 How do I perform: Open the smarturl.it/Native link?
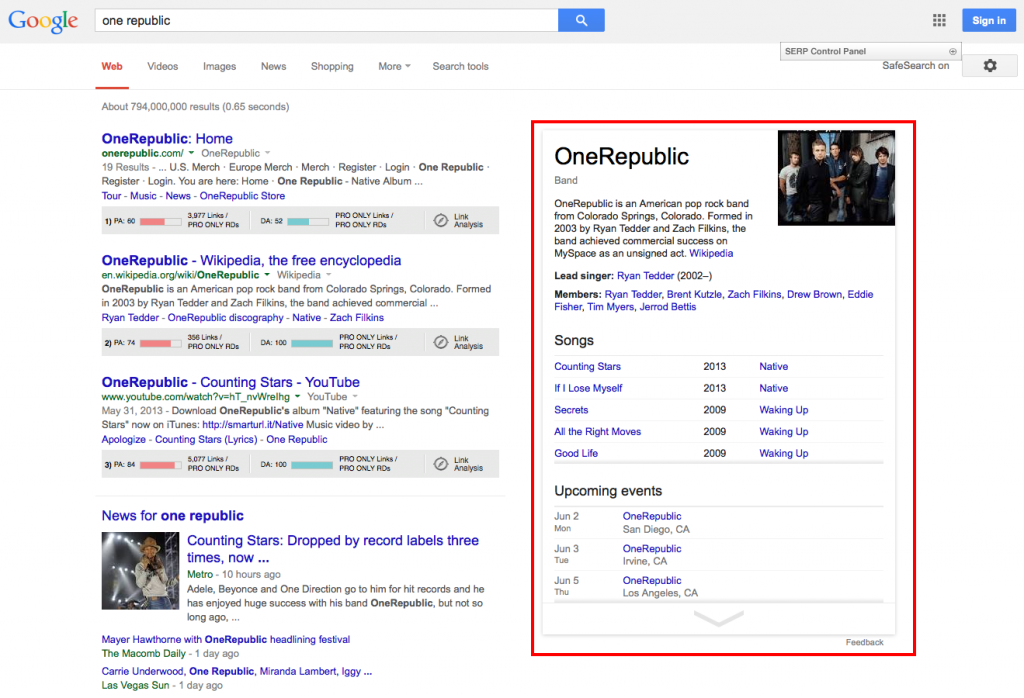coord(253,424)
